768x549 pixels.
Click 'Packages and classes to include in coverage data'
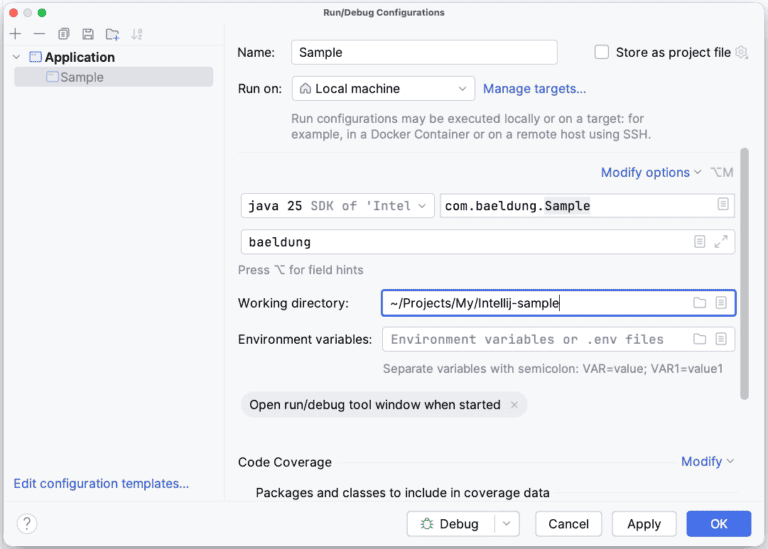(x=402, y=493)
